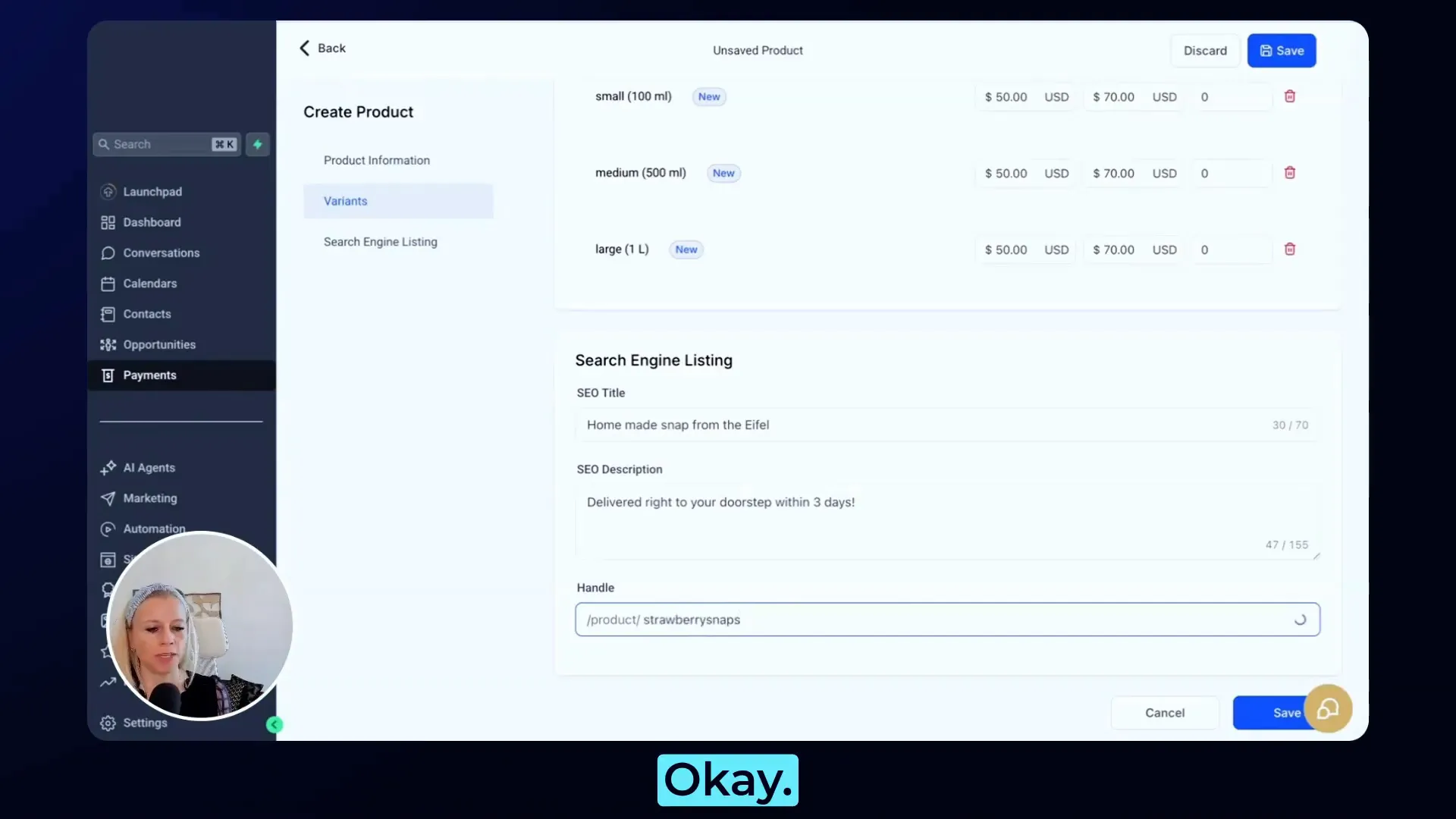Edit quantity field of large variant
This screenshot has width=1456, height=819.
click(x=1232, y=250)
